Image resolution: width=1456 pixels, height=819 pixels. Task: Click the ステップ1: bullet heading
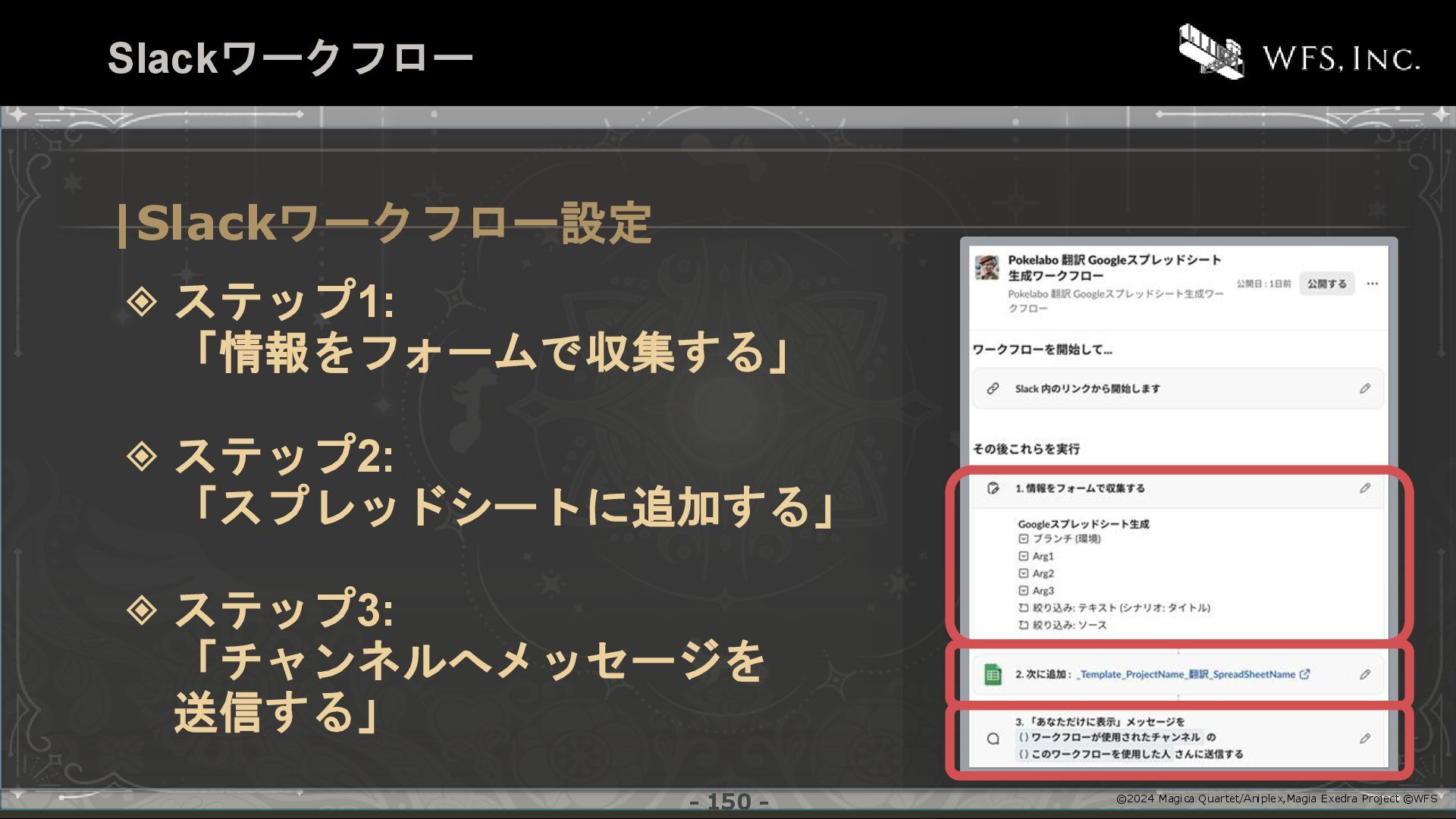click(x=284, y=301)
